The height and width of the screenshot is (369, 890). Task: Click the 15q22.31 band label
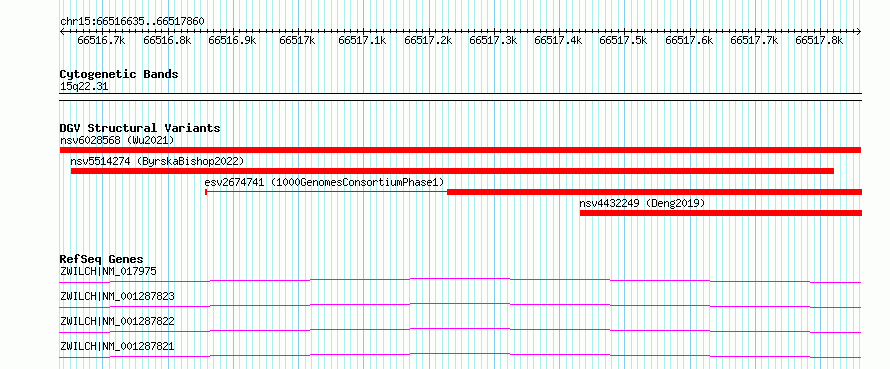pos(84,87)
